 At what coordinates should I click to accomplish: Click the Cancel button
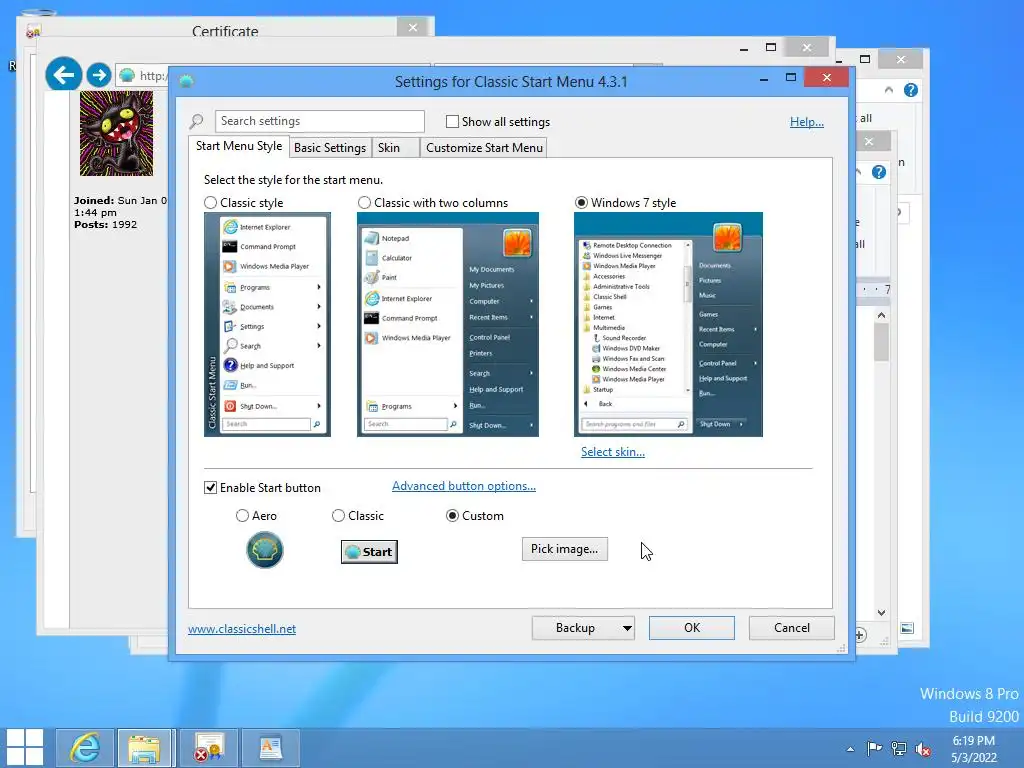click(x=792, y=628)
